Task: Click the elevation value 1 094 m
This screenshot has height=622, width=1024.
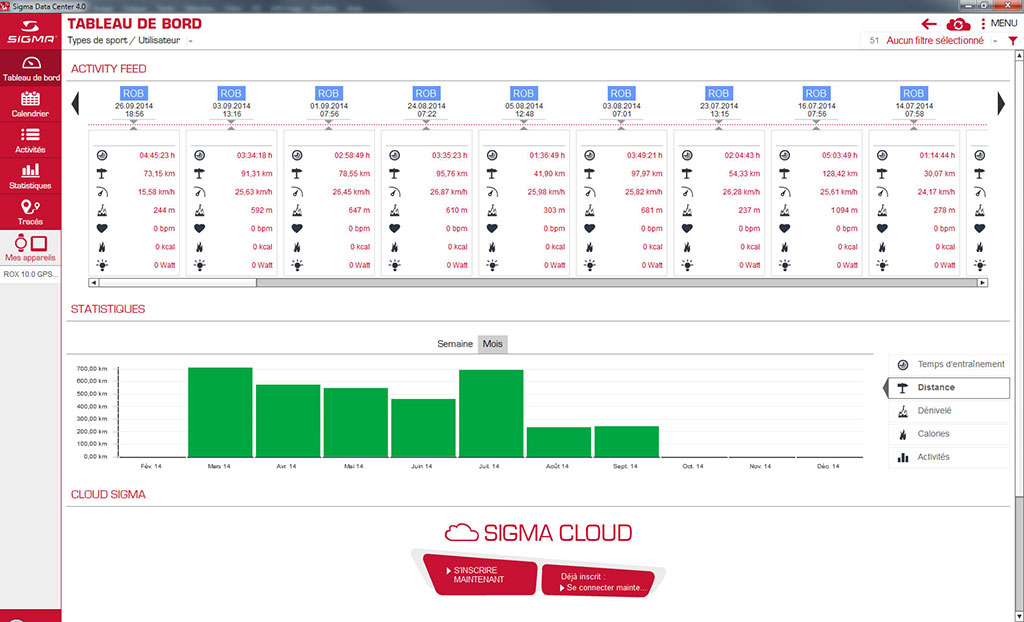Action: point(844,210)
